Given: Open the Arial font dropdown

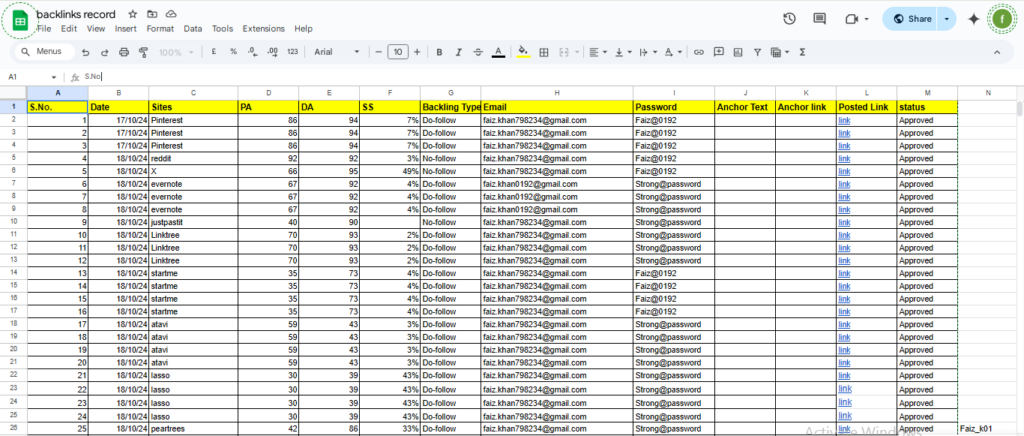Looking at the screenshot, I should click(x=337, y=52).
